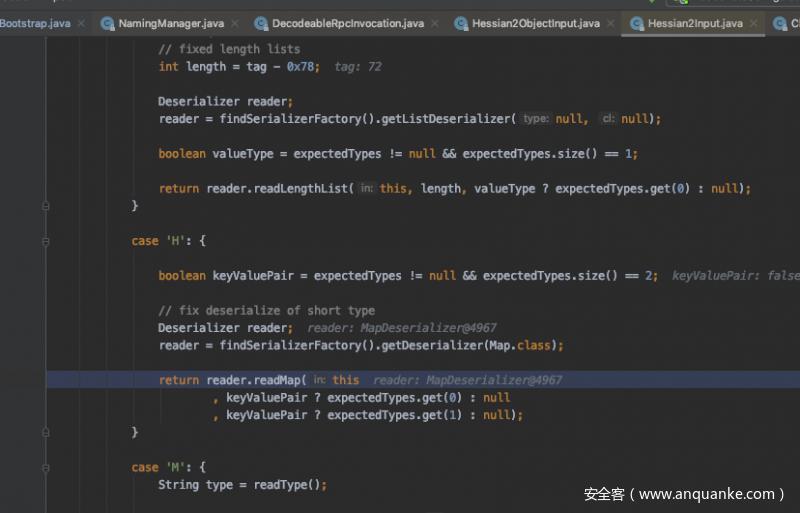Select the Bootstrap.java tab
This screenshot has height=513, width=800.
[35, 23]
